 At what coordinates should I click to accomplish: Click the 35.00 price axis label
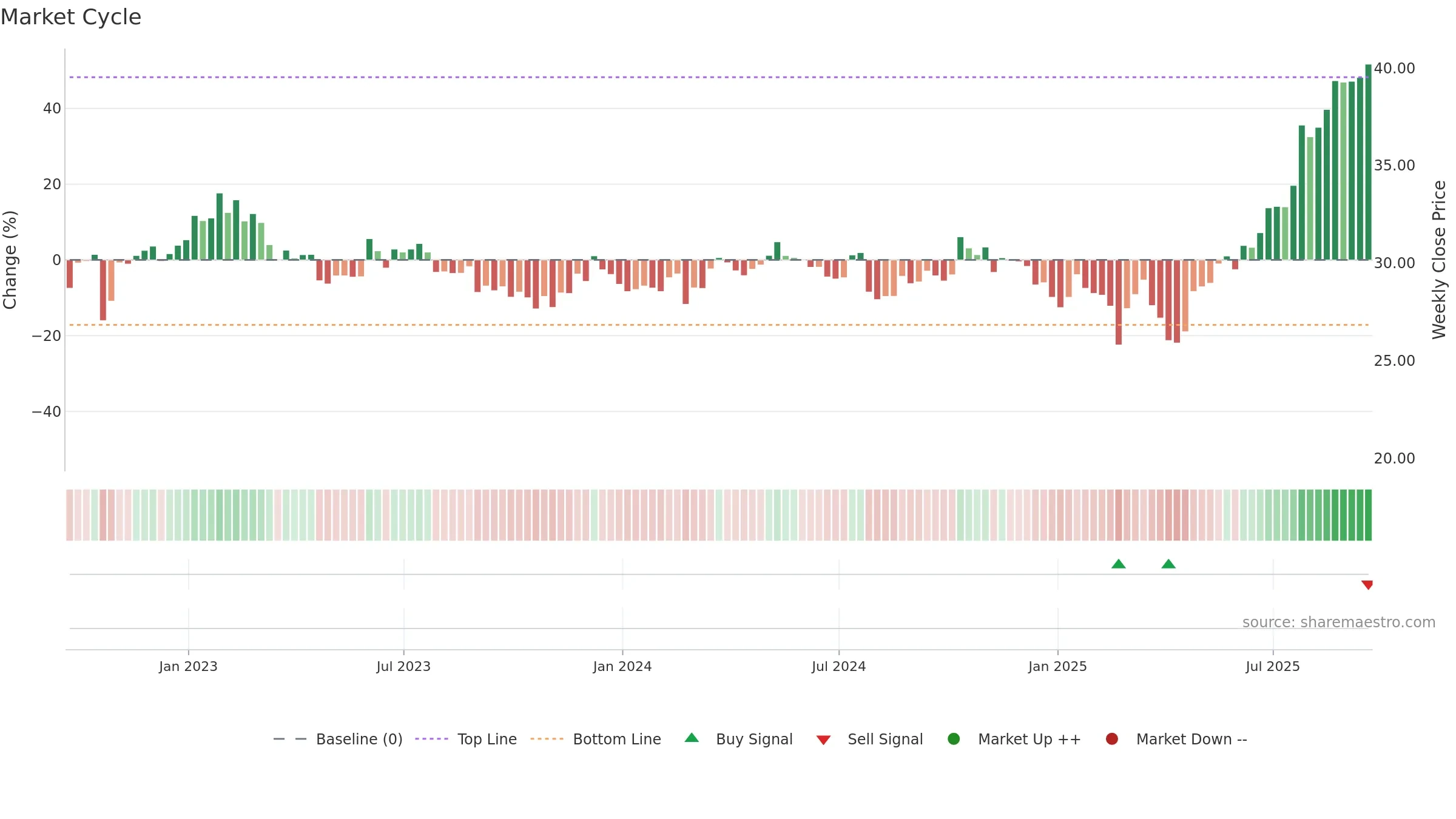point(1394,166)
